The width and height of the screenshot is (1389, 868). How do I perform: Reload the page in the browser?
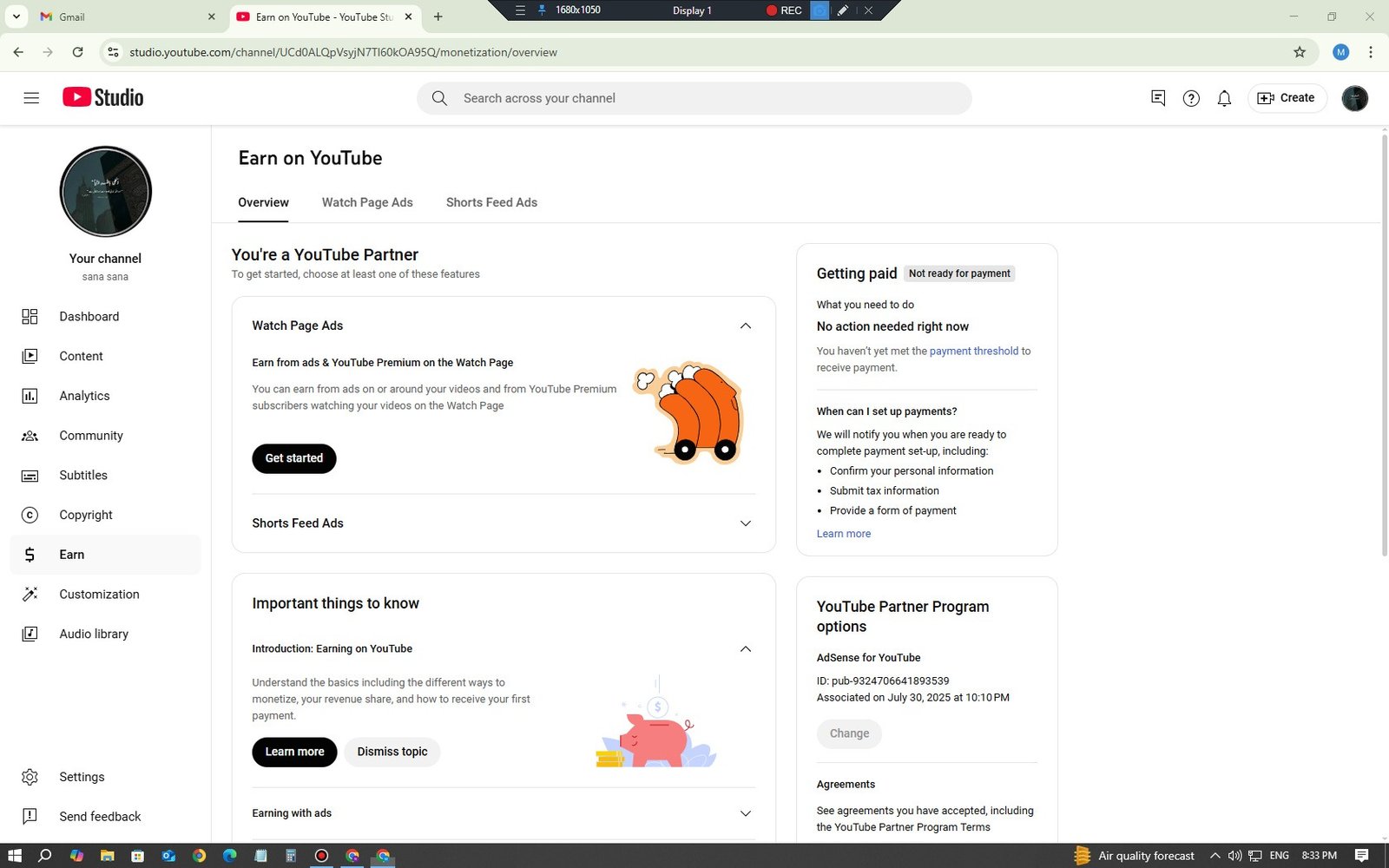point(77,52)
